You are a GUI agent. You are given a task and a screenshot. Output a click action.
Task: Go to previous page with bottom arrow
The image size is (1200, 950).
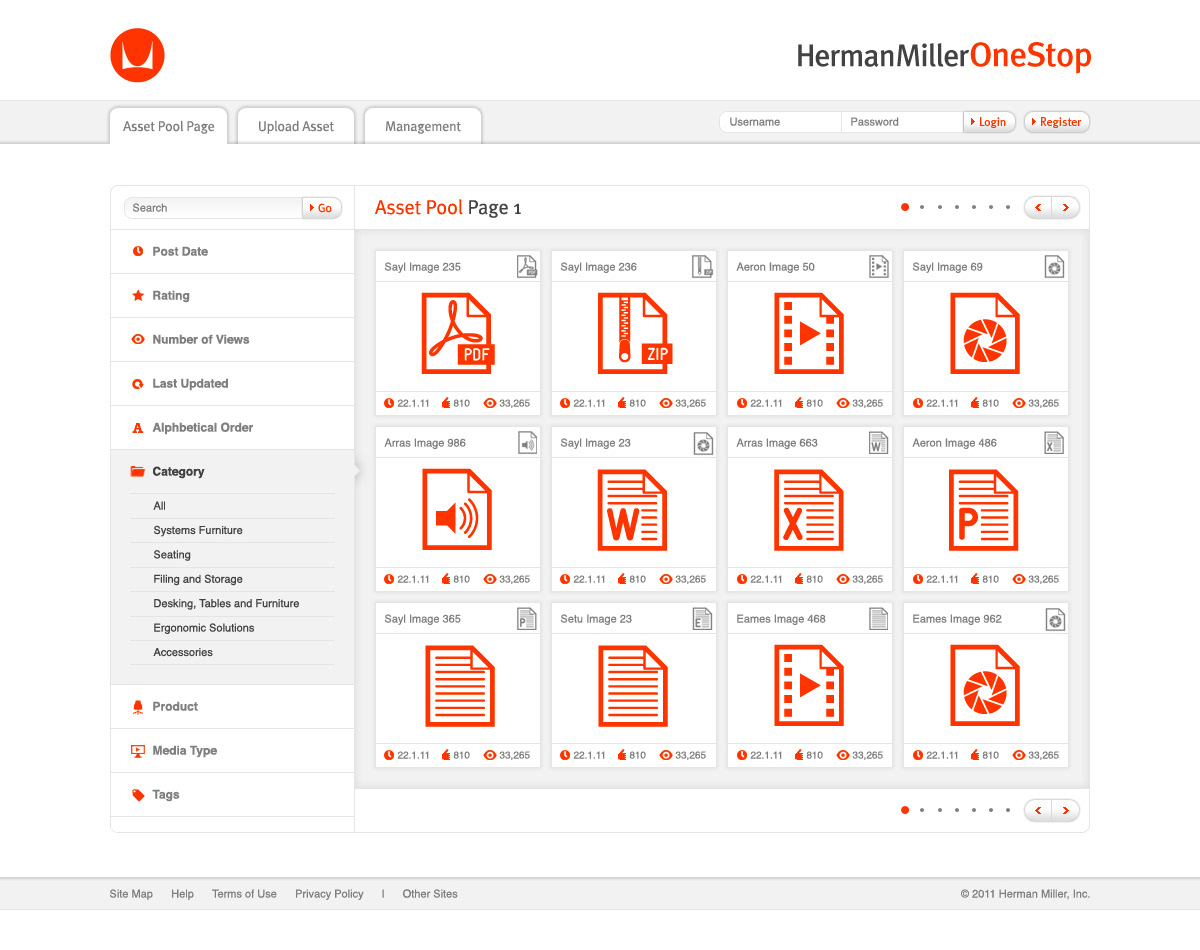click(1038, 810)
